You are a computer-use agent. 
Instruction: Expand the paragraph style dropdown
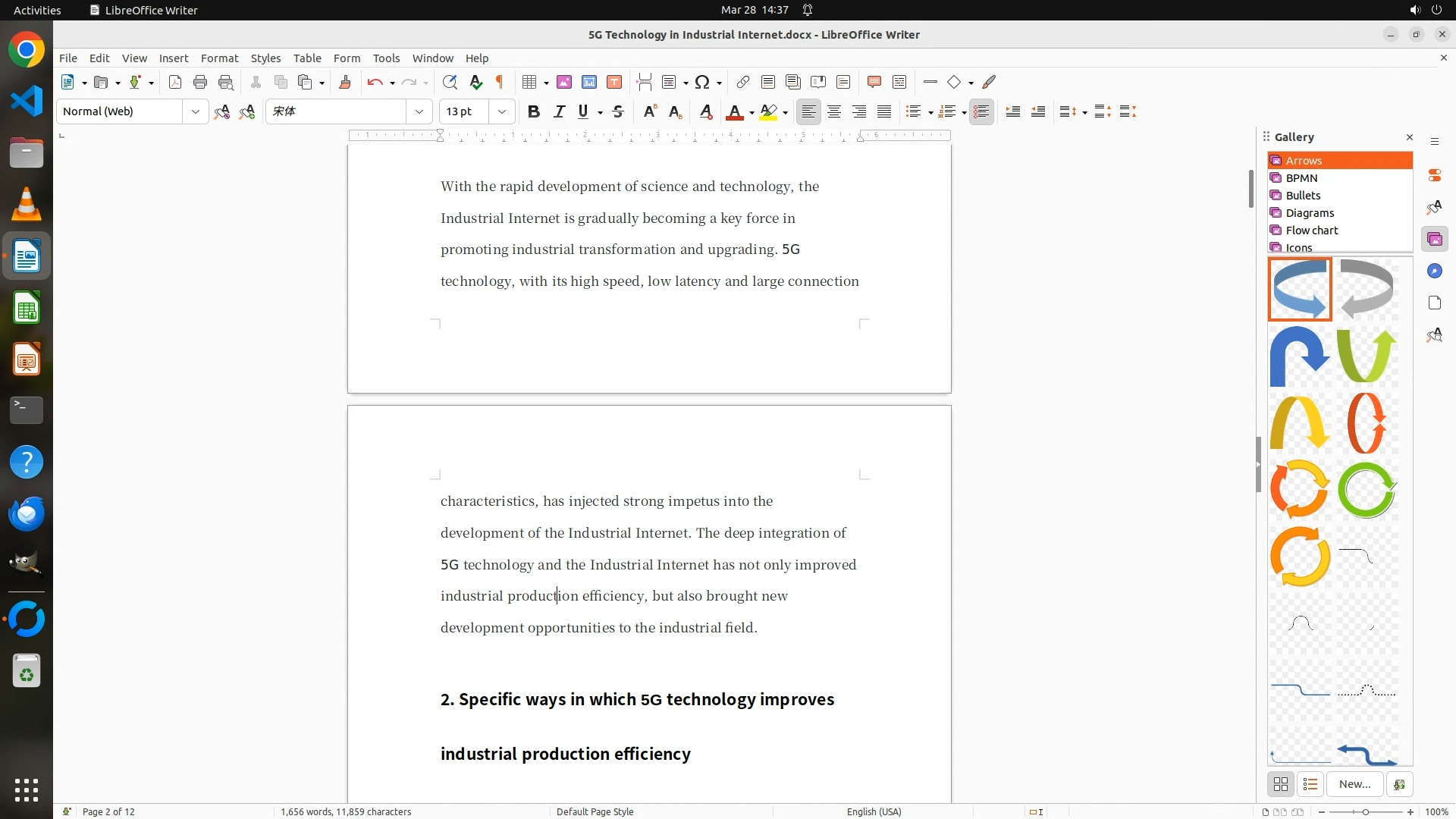196,112
